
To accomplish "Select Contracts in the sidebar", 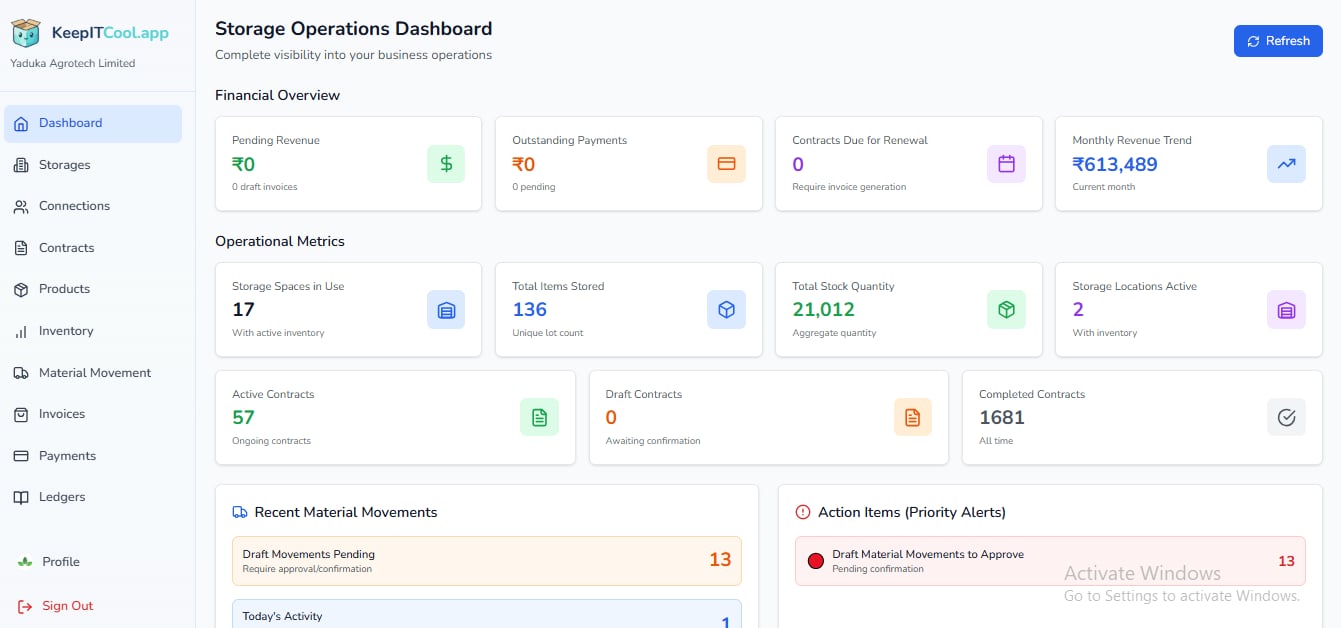I will coord(93,248).
